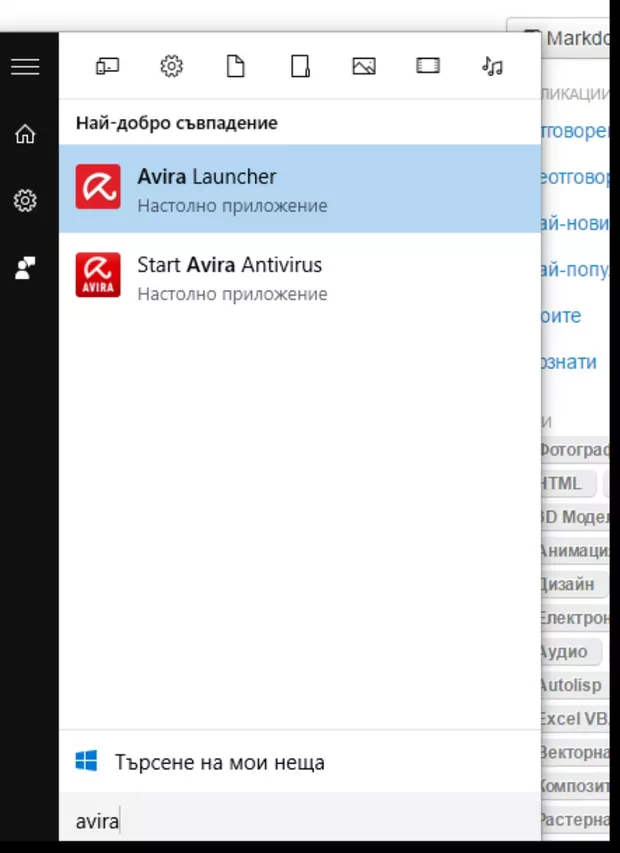The height and width of the screenshot is (853, 620).
Task: Open the hamburger menu in the search sidebar
Action: pyautogui.click(x=25, y=67)
